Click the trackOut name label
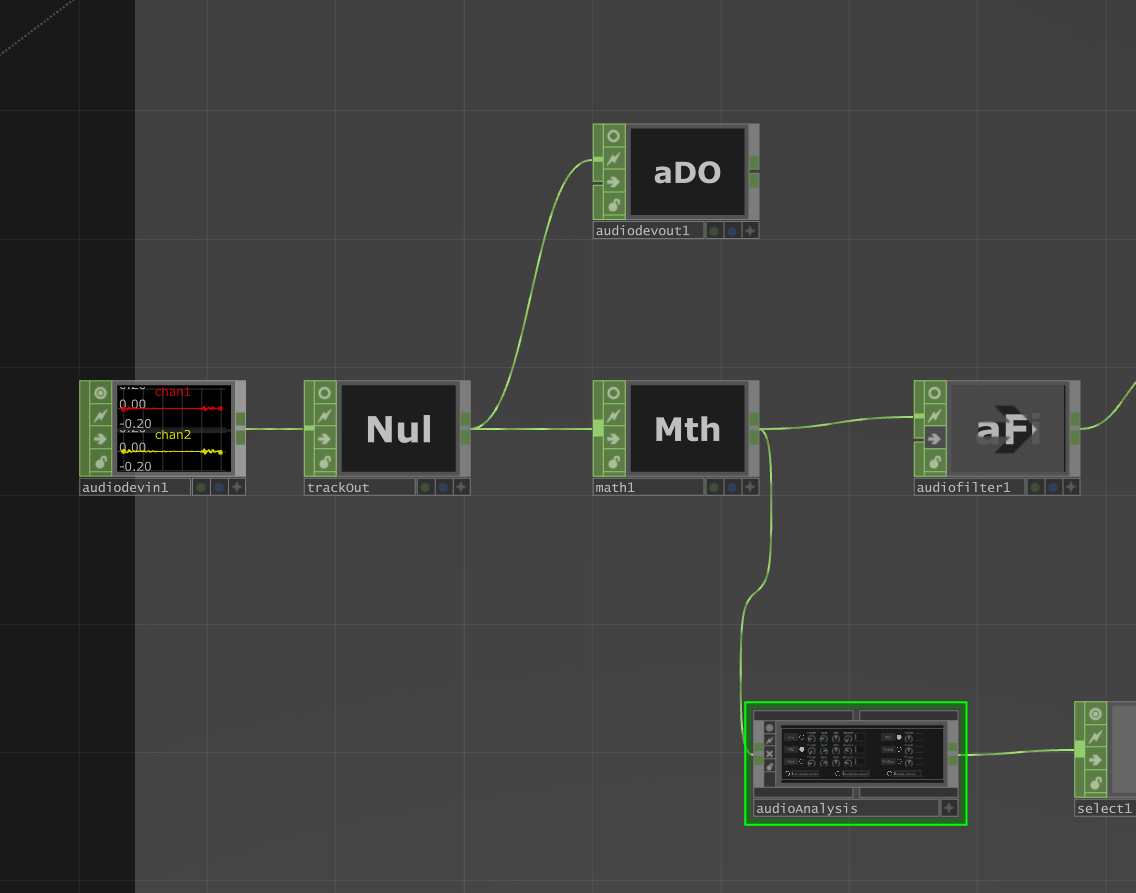This screenshot has height=893, width=1136. coord(359,487)
